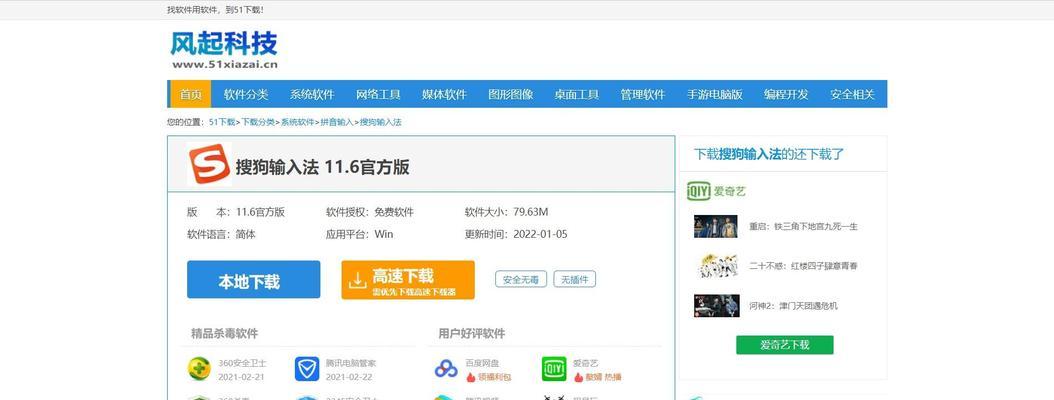Click the orange 高速下载 button
1054x400 pixels.
pyautogui.click(x=408, y=280)
